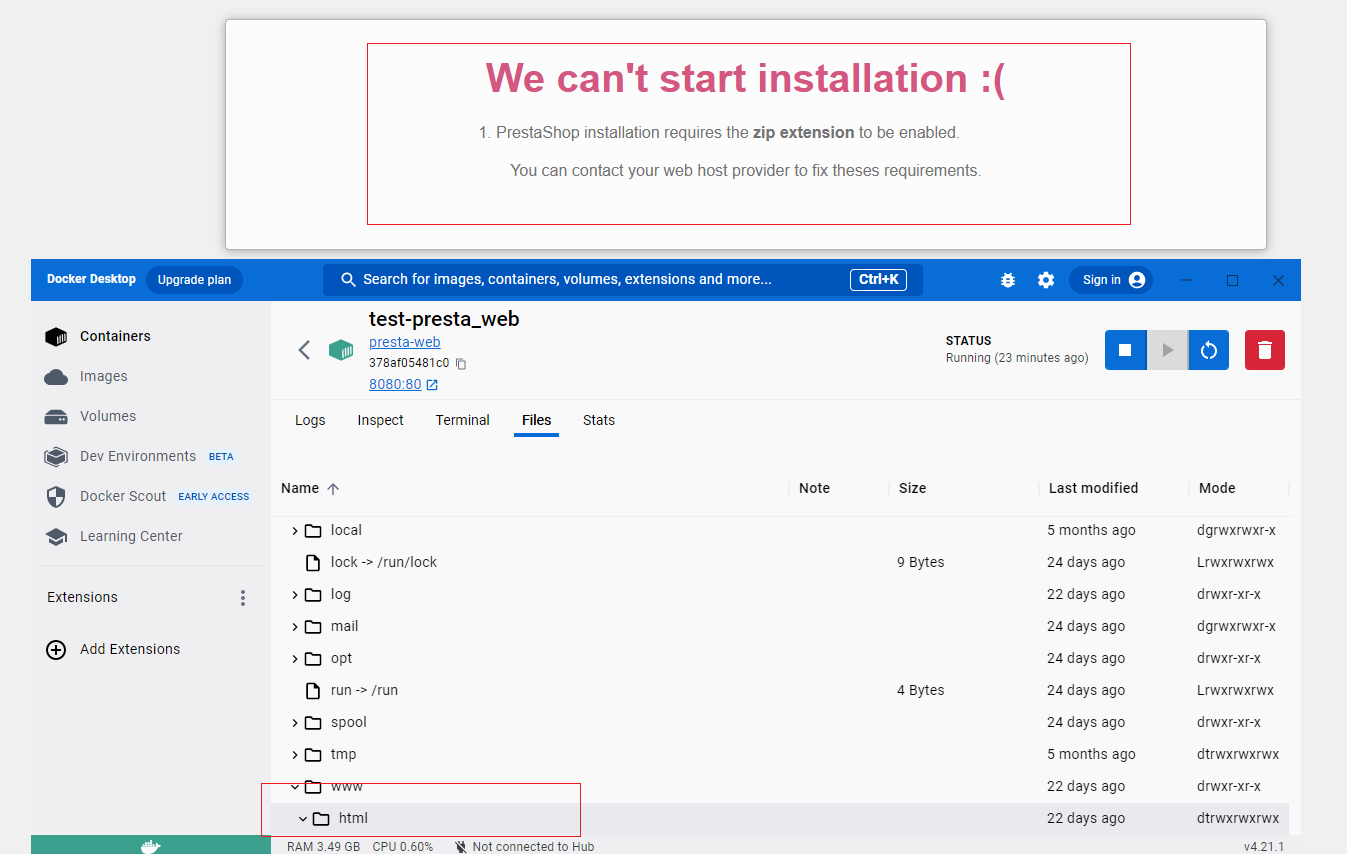Expand the local folder

(x=295, y=531)
